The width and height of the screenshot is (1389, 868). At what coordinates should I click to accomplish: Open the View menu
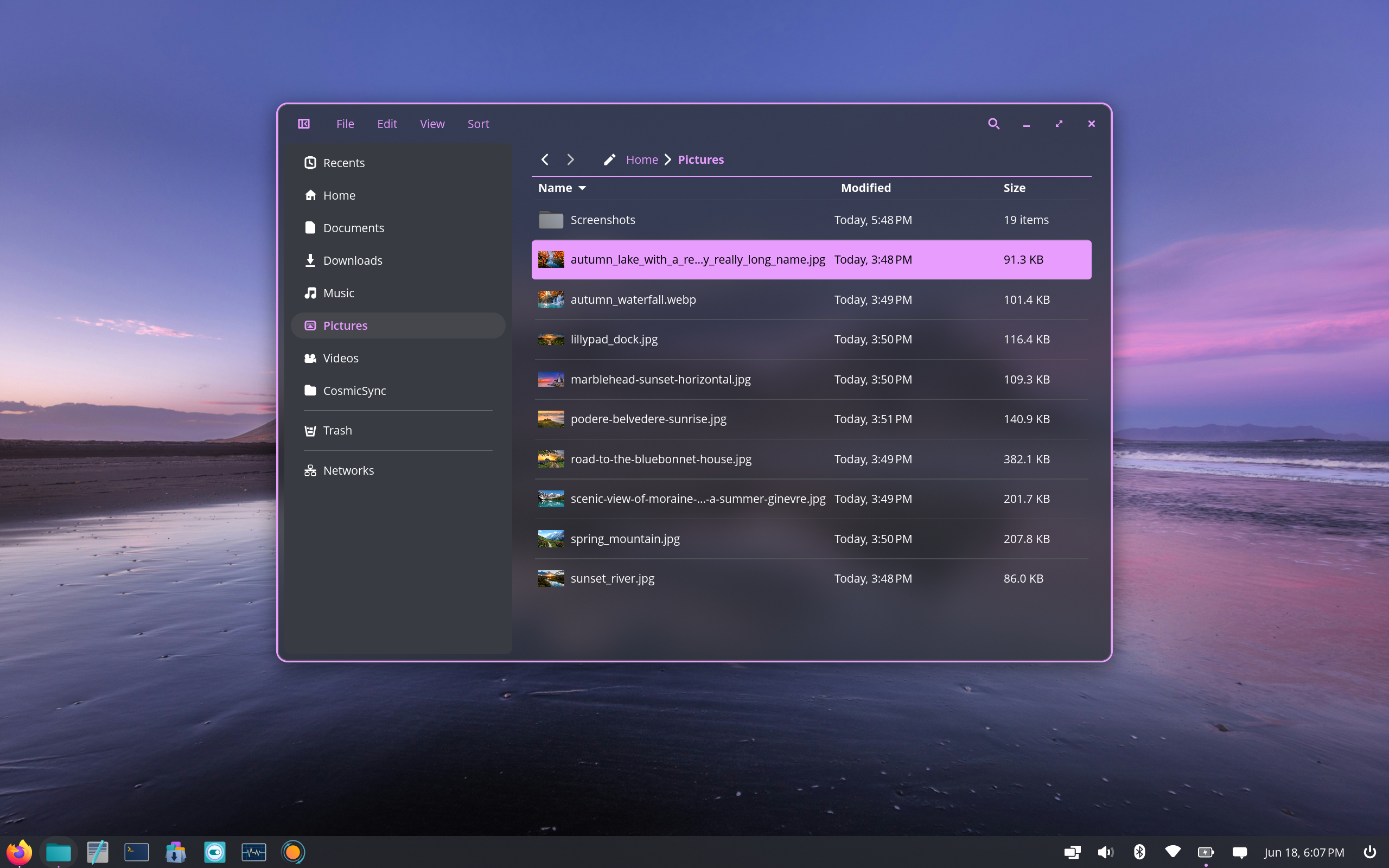432,124
